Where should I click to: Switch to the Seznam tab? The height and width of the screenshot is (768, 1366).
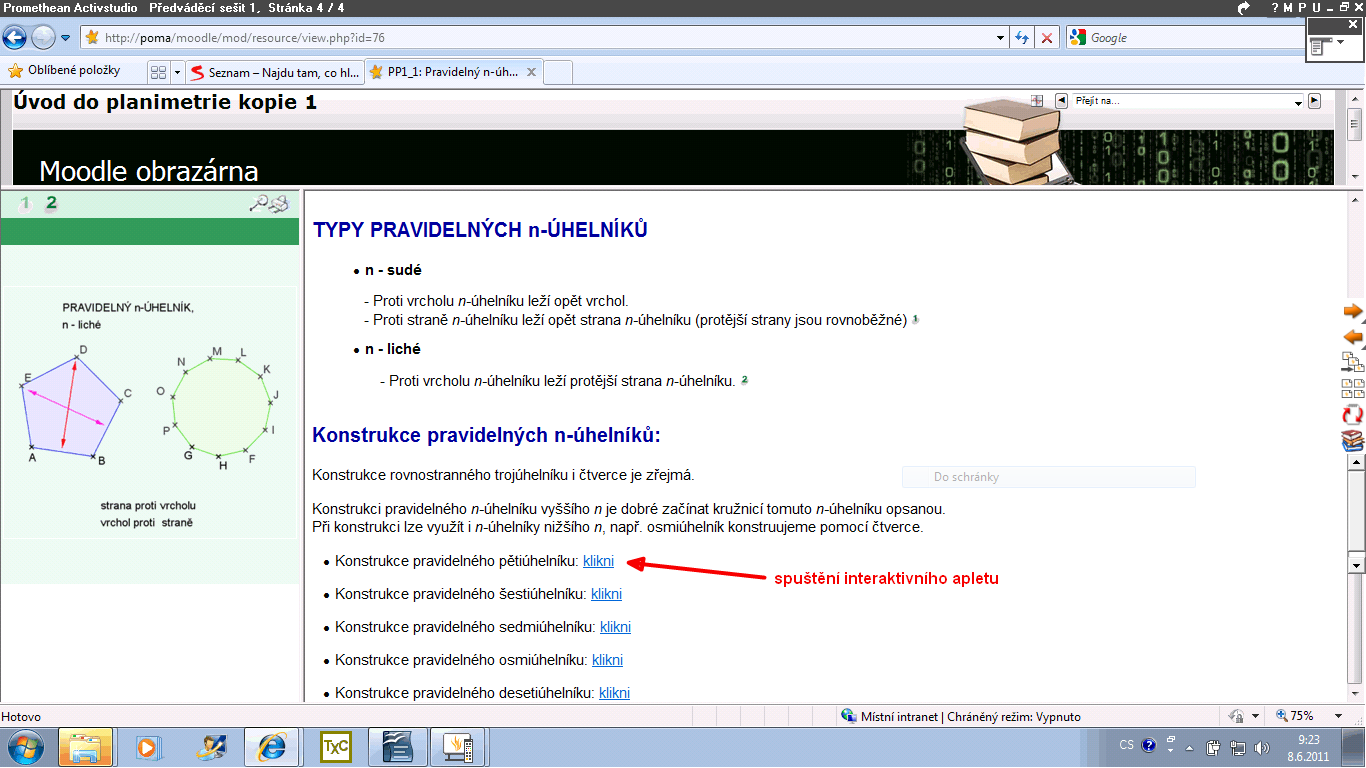point(275,72)
